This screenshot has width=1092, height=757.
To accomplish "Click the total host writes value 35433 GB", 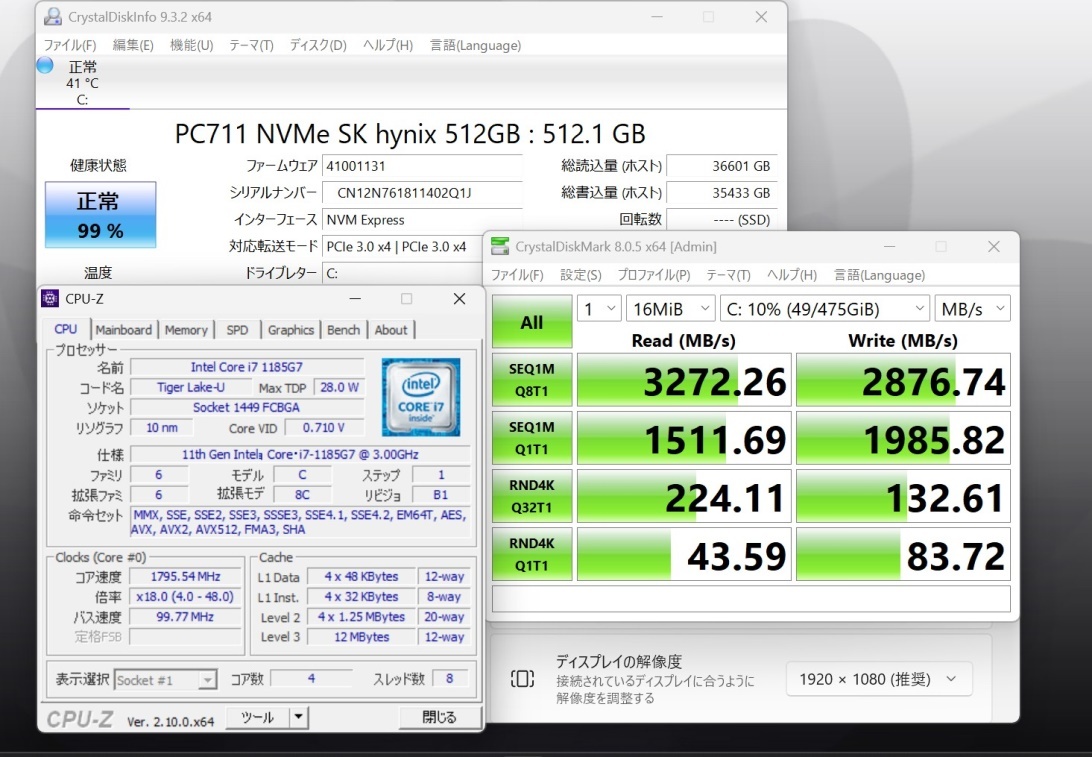I will (x=722, y=193).
